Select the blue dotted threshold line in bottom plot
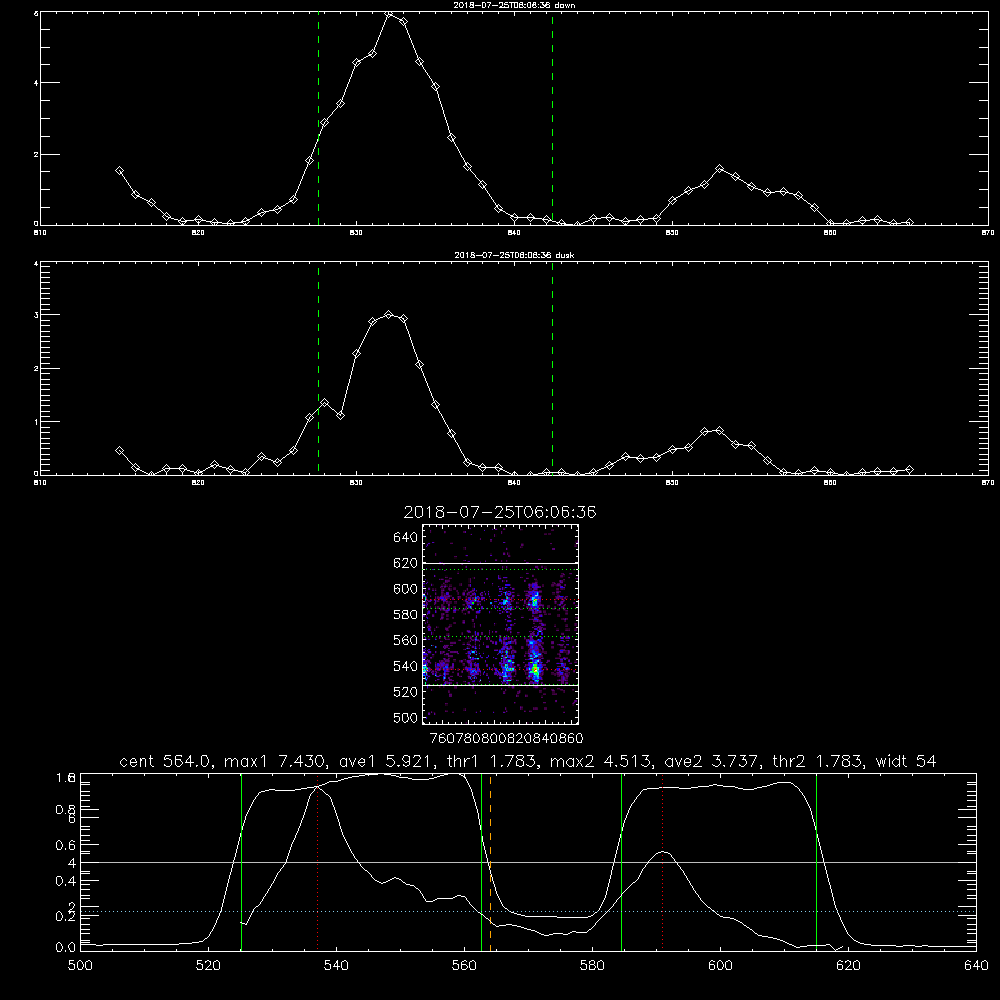 coord(528,911)
